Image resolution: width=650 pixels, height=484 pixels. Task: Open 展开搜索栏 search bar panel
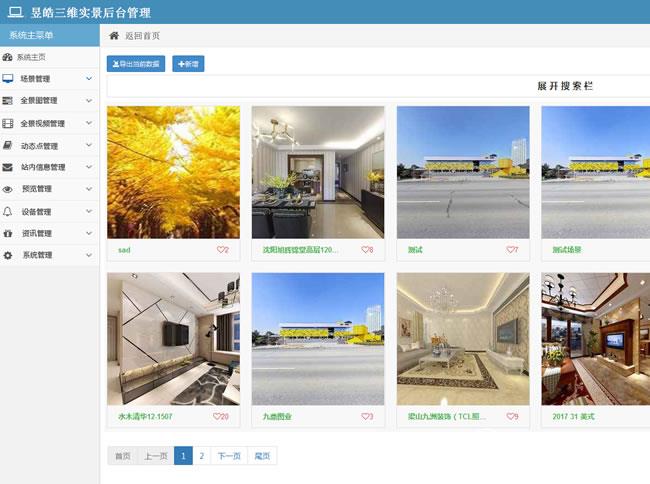pyautogui.click(x=565, y=86)
